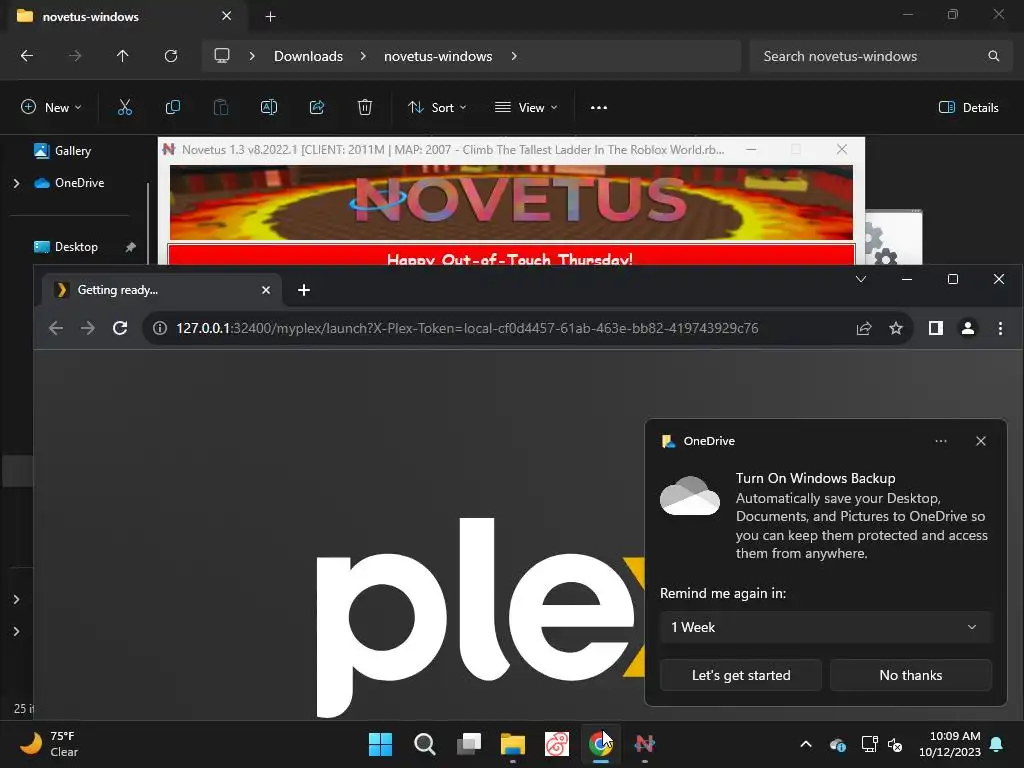This screenshot has width=1024, height=768.
Task: Go up one folder level in Explorer
Action: pyautogui.click(x=122, y=56)
